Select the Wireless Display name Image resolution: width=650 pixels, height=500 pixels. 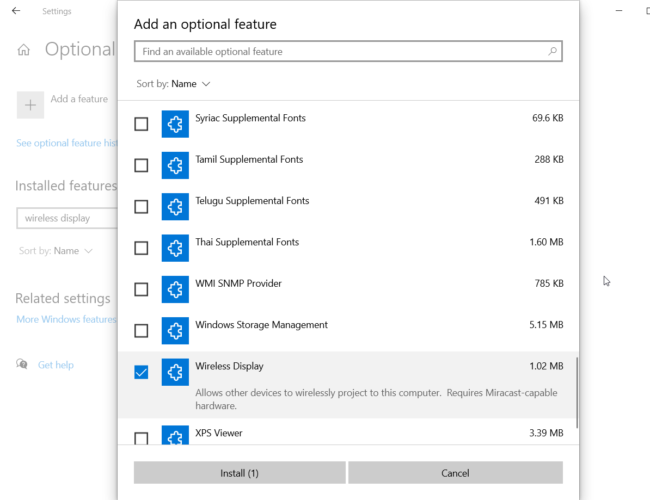[230, 367]
